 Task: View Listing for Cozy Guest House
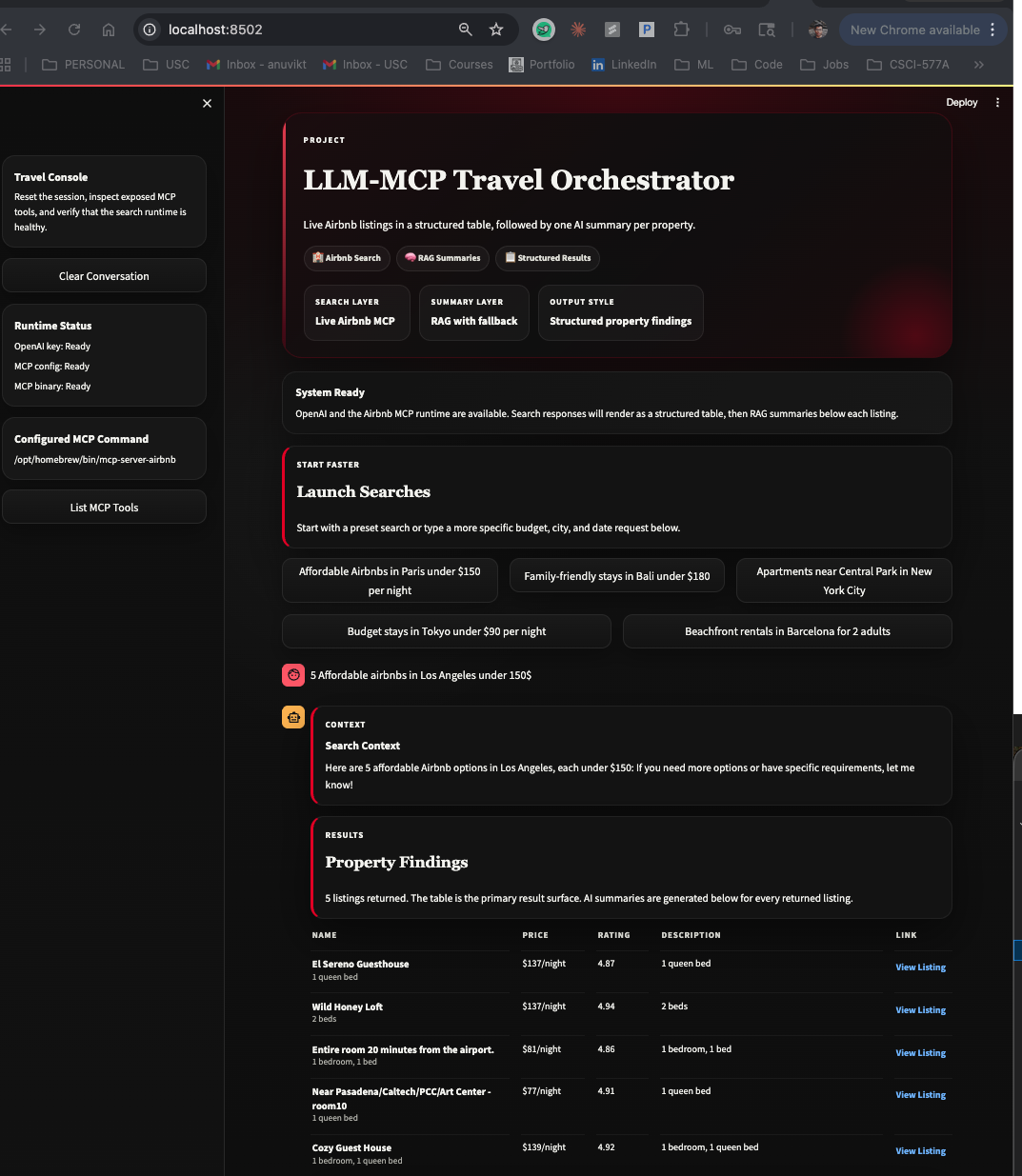920,1151
